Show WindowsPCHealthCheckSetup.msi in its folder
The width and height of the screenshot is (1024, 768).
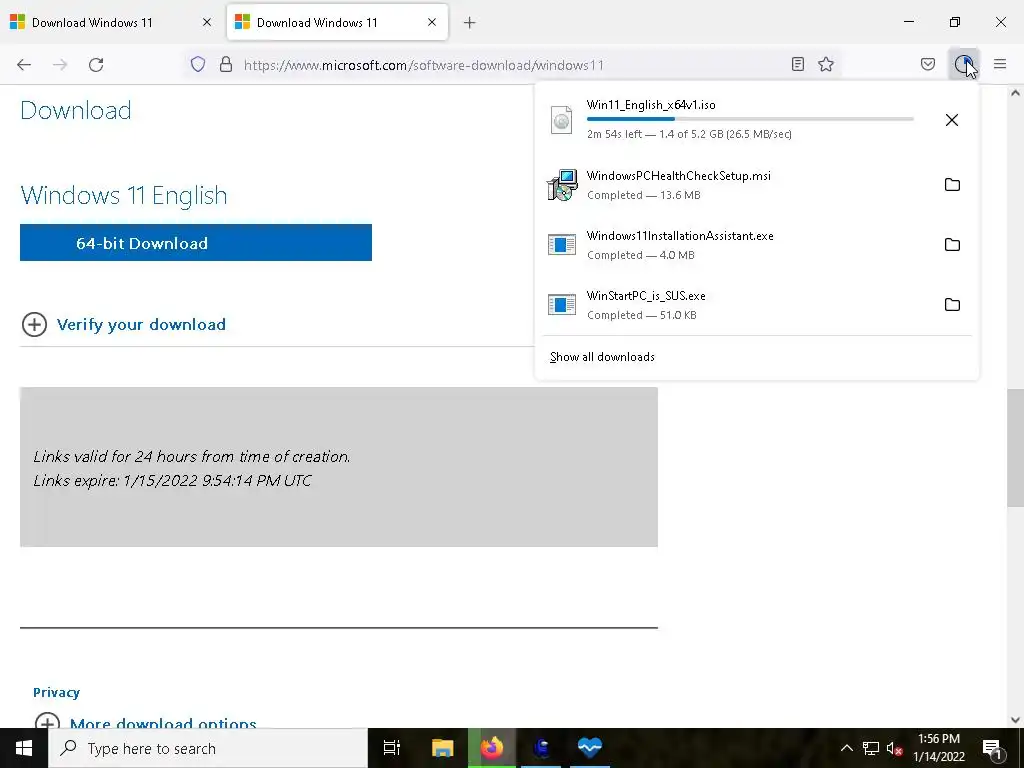pyautogui.click(x=952, y=184)
